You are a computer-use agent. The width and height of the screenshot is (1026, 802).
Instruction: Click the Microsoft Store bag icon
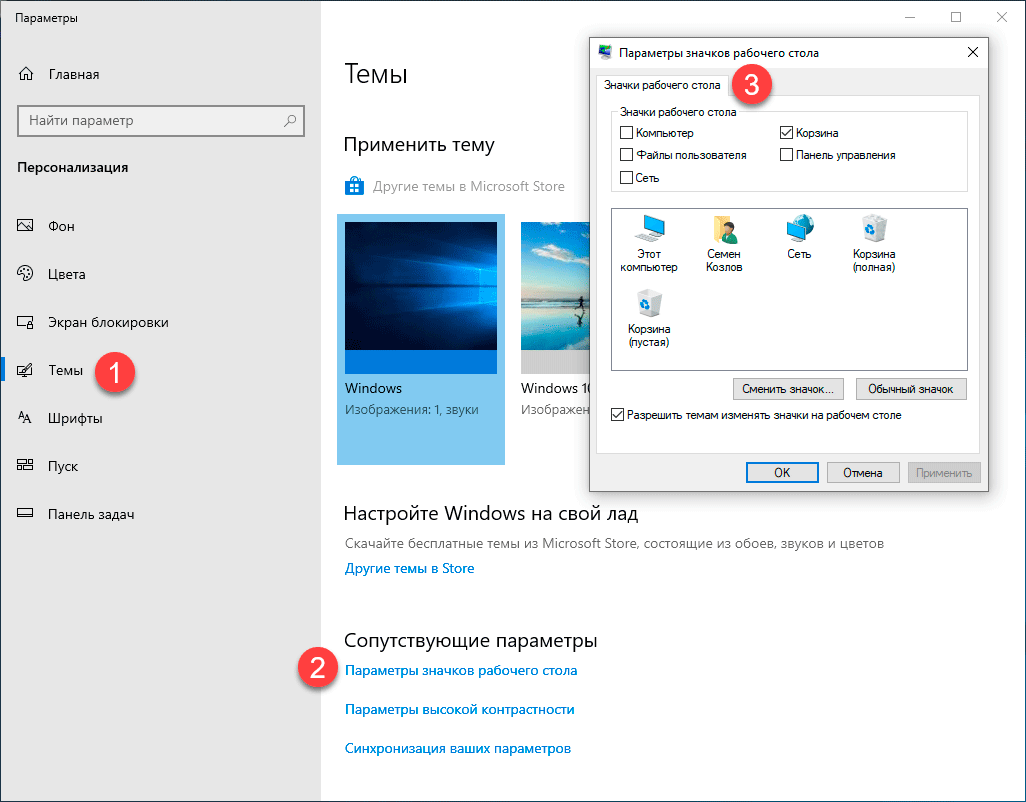click(x=354, y=186)
